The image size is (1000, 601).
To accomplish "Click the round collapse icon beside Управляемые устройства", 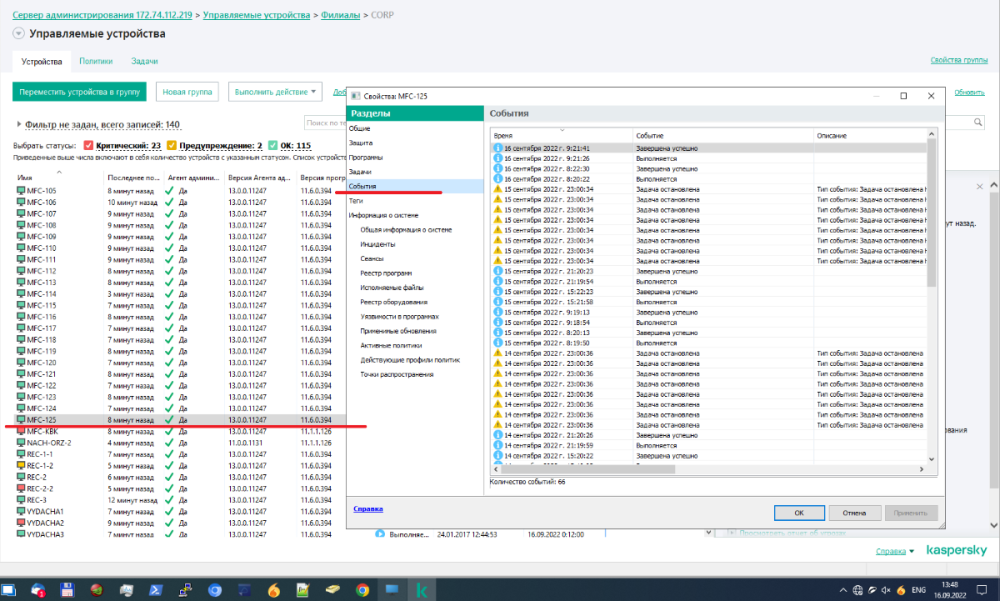I will click(x=18, y=33).
